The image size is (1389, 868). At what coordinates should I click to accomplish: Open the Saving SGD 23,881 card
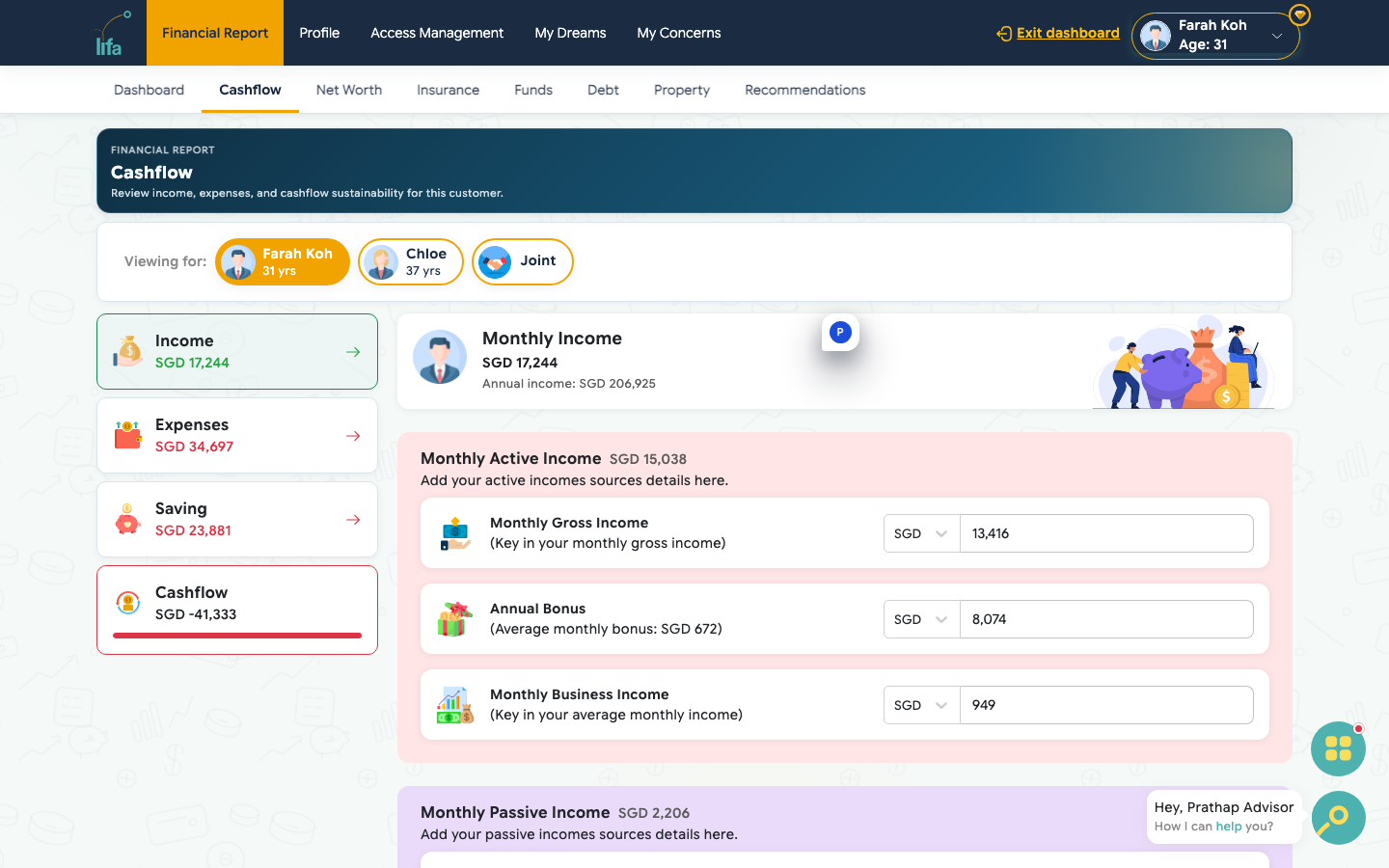pyautogui.click(x=237, y=519)
